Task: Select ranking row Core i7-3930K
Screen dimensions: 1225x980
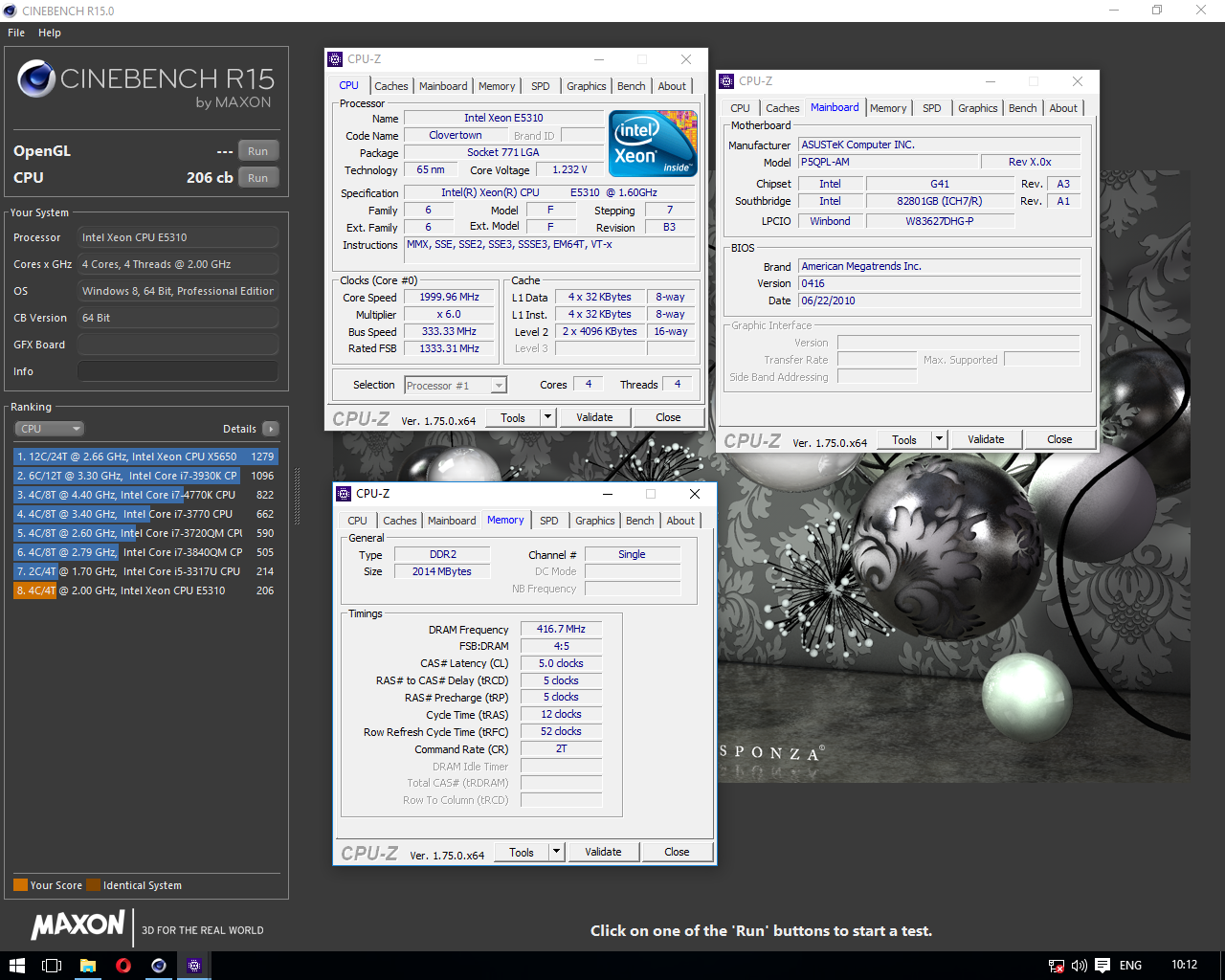Action: [x=145, y=476]
